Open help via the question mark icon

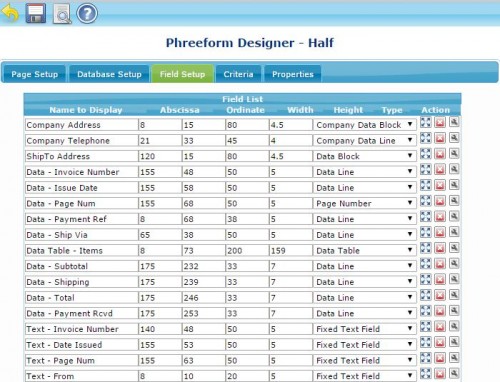(87, 14)
